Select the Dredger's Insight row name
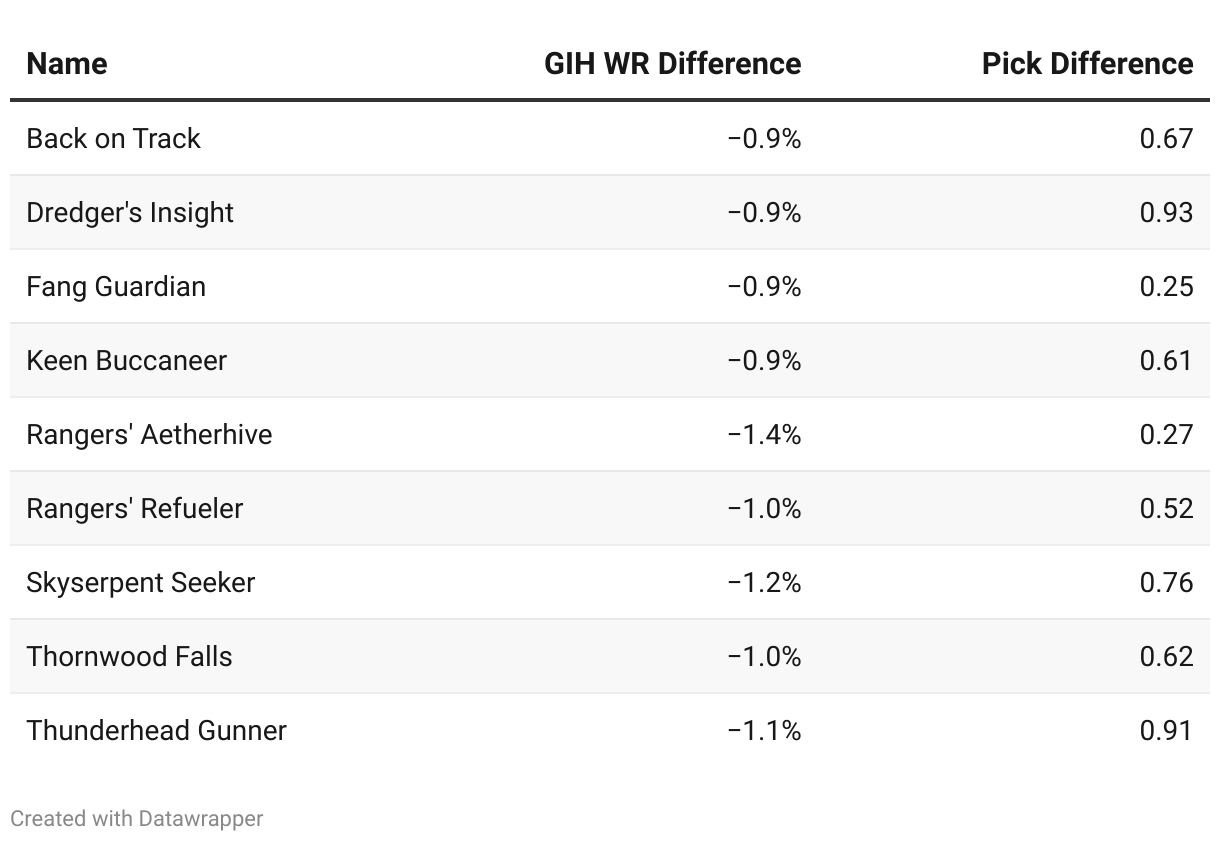This screenshot has height=842, width=1220. [x=130, y=212]
